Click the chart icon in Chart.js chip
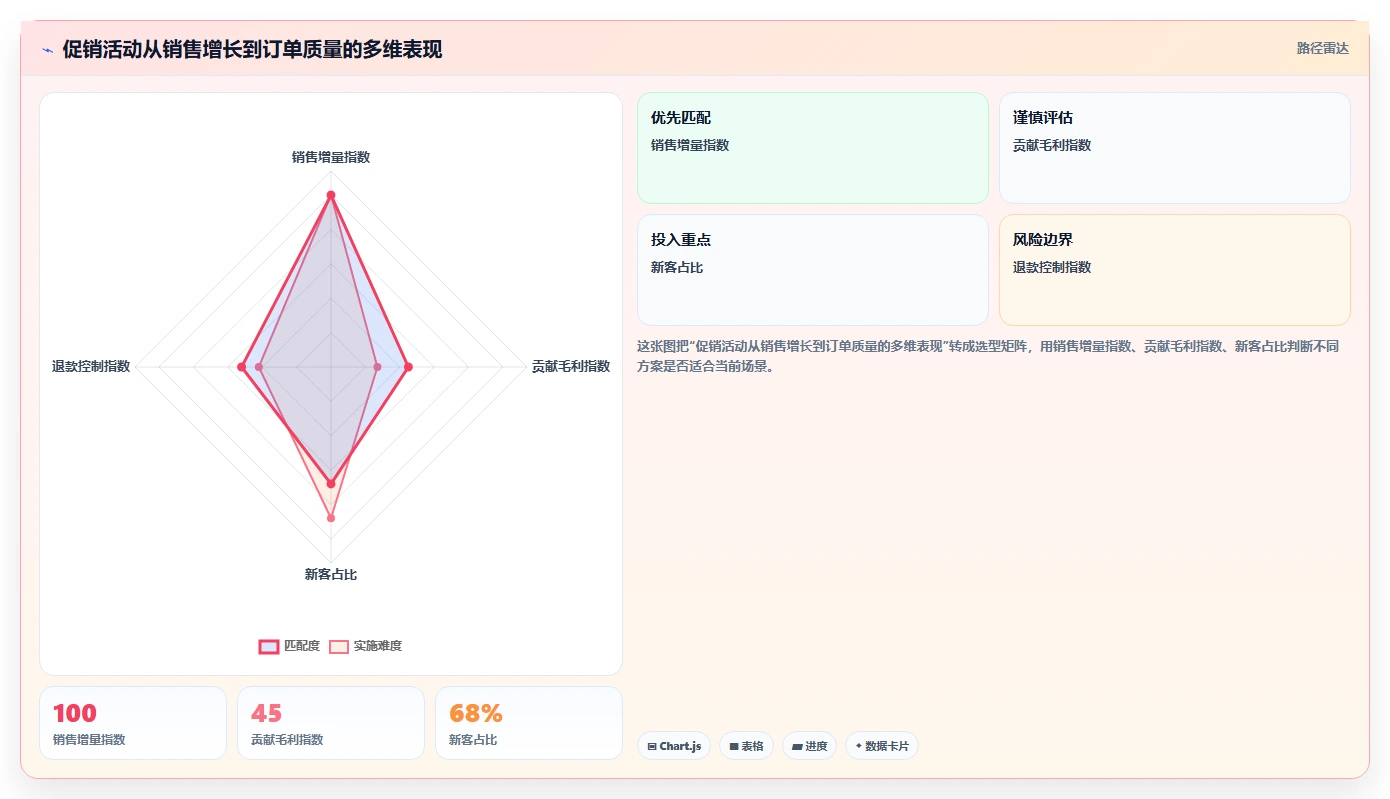The height and width of the screenshot is (799, 1390). coord(652,746)
